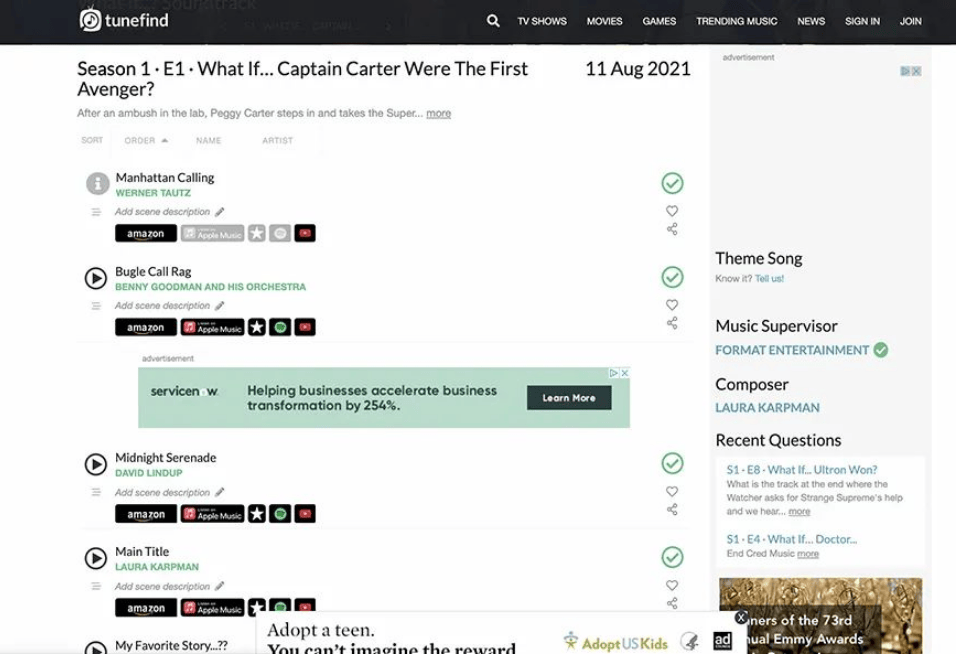Sort songs by Order
This screenshot has height=660, width=956.
[x=146, y=141]
